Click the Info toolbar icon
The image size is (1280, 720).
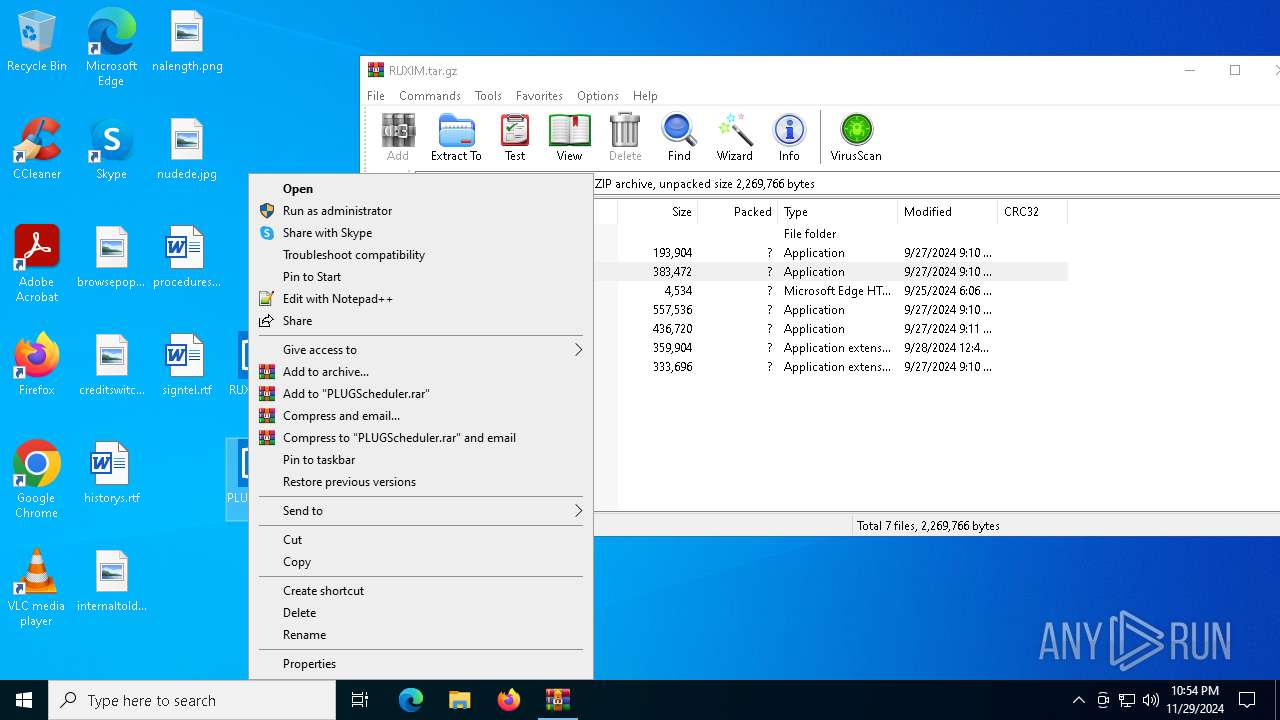[x=789, y=138]
